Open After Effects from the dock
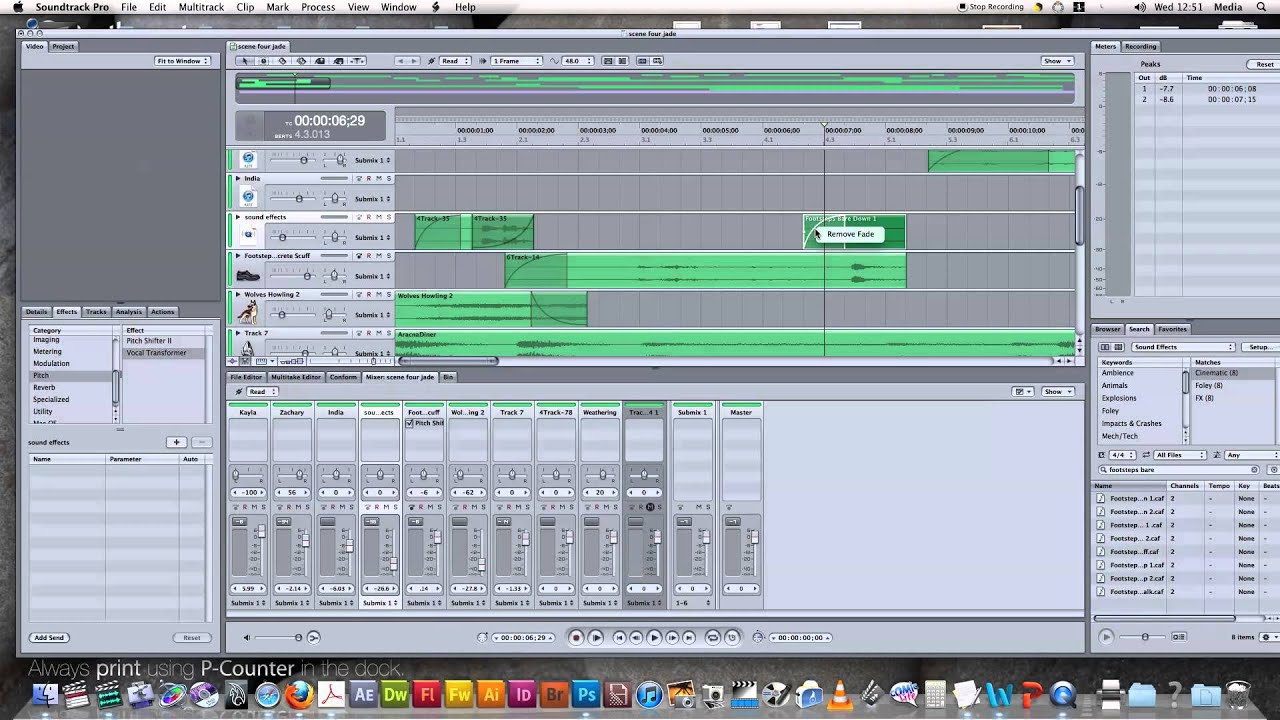This screenshot has height=720, width=1280. pyautogui.click(x=363, y=694)
